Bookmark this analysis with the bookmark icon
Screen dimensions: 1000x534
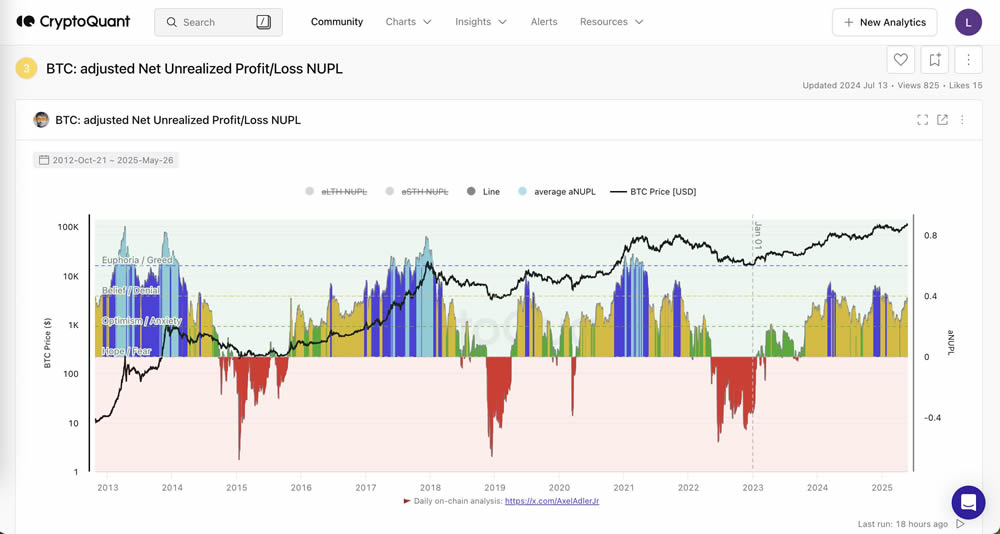click(x=934, y=60)
